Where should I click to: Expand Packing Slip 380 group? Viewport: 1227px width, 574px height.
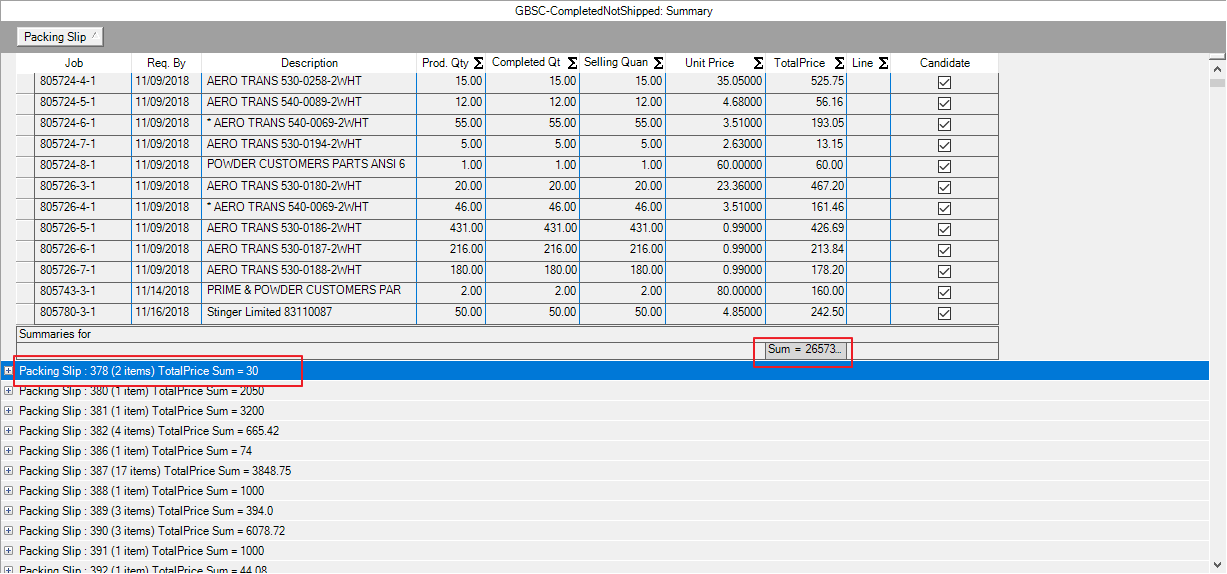pyautogui.click(x=9, y=391)
